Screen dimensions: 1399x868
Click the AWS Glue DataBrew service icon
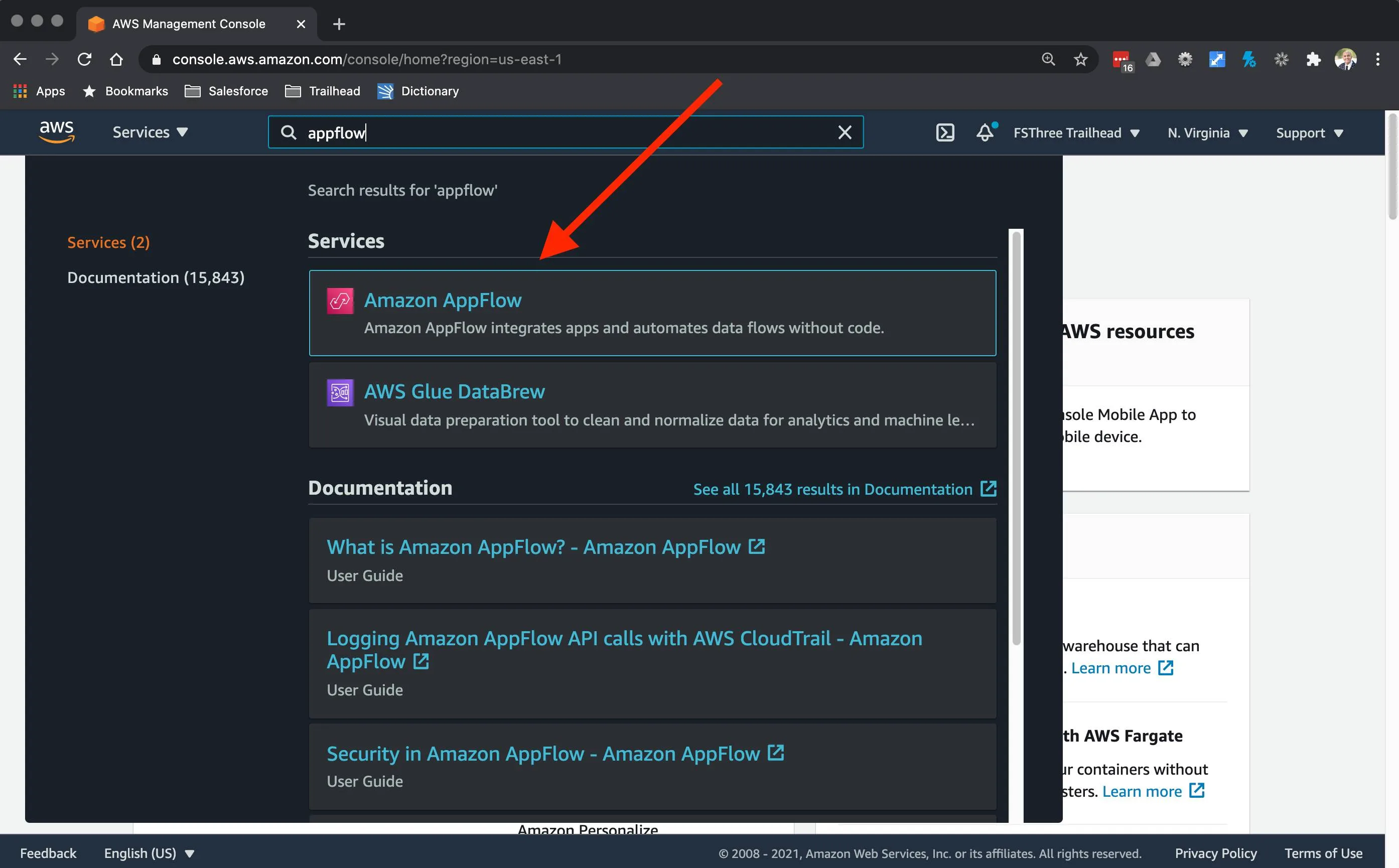(x=340, y=392)
